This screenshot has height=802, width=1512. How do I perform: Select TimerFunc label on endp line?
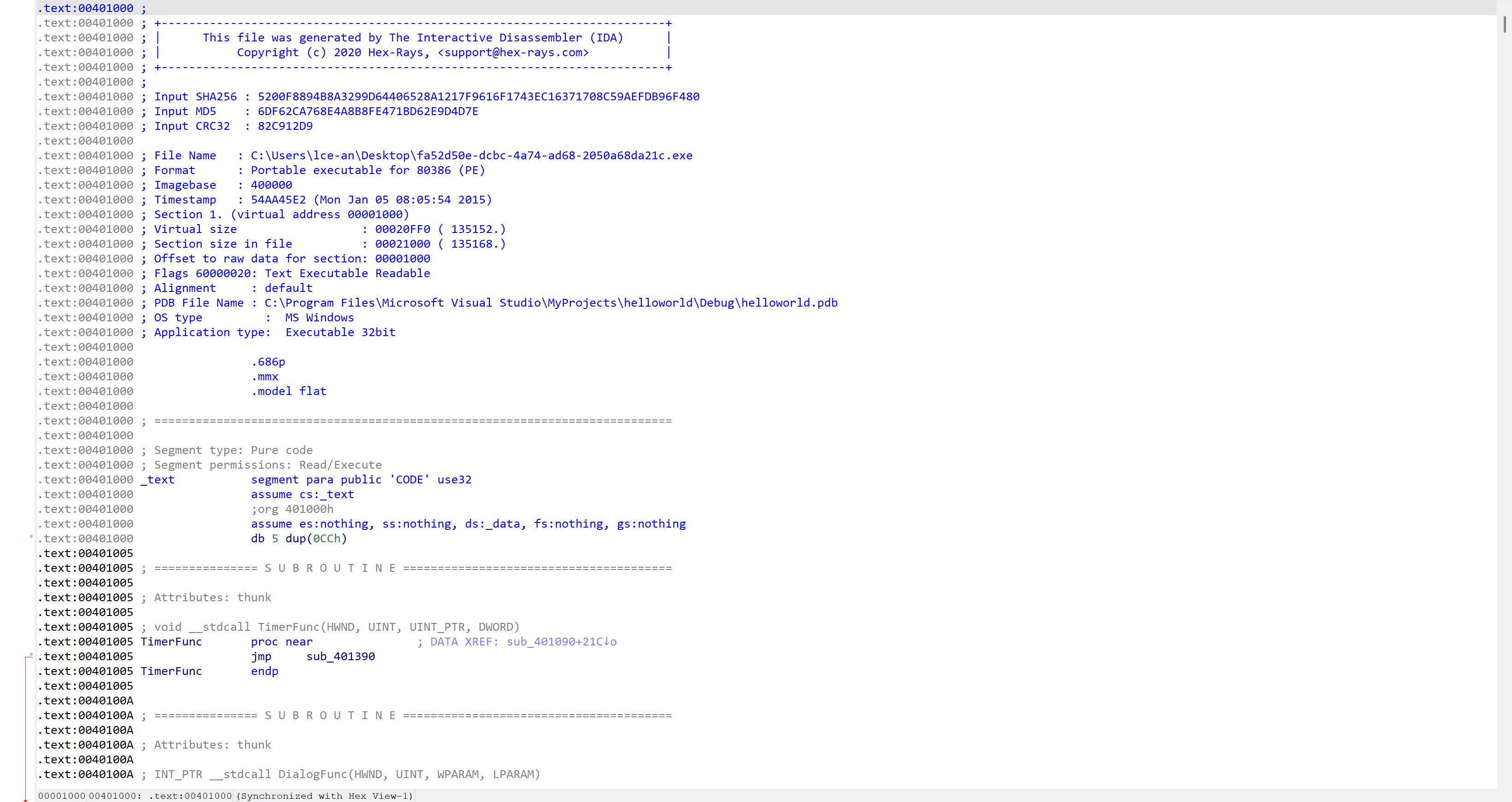pyautogui.click(x=171, y=671)
